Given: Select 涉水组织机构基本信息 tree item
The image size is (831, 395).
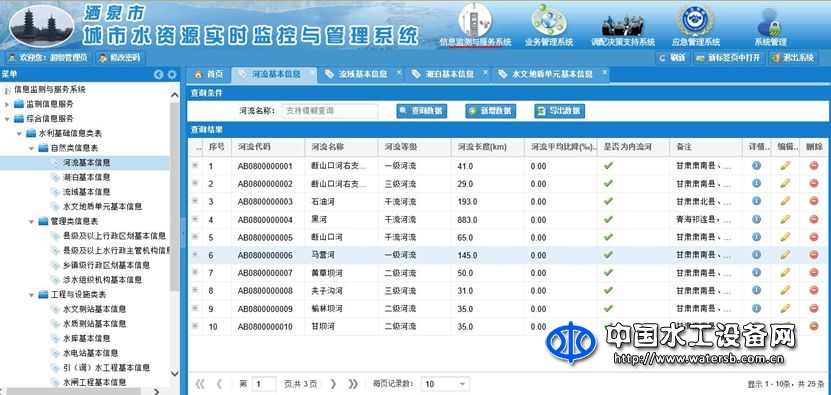Looking at the screenshot, I should point(102,279).
